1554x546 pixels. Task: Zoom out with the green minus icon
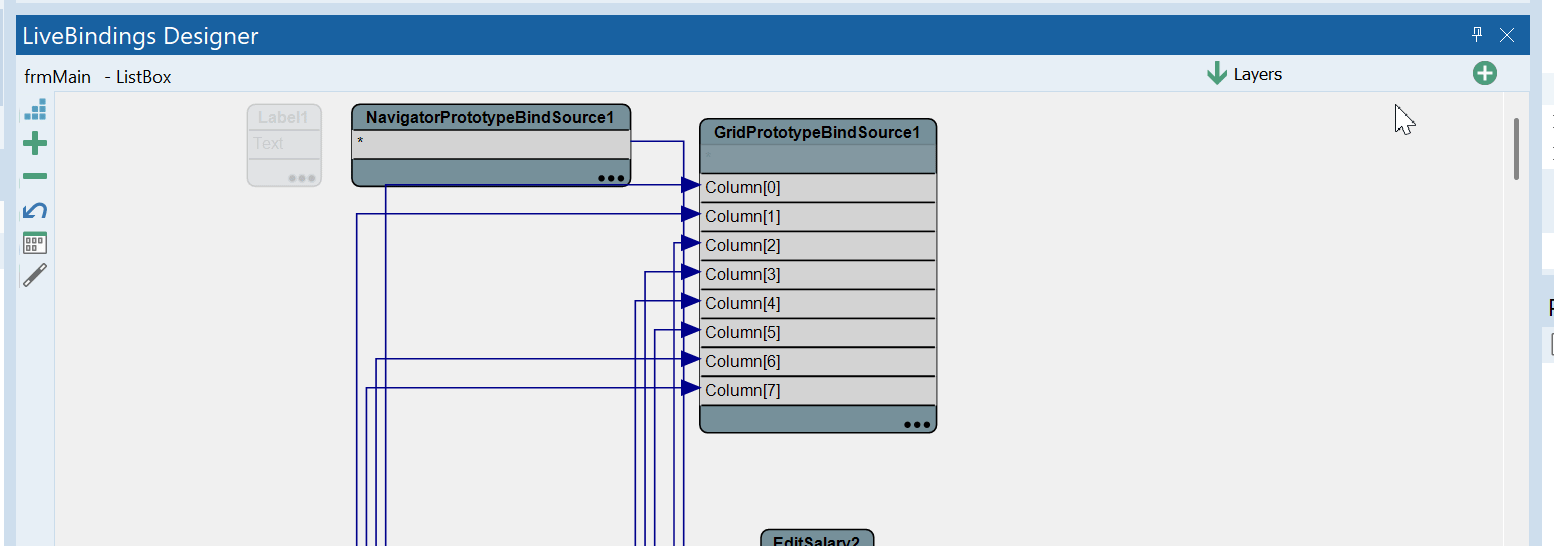coord(35,177)
